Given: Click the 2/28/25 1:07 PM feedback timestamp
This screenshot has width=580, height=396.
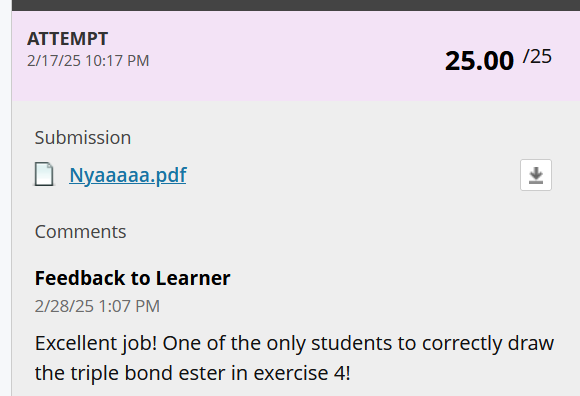Looking at the screenshot, I should click(x=97, y=306).
